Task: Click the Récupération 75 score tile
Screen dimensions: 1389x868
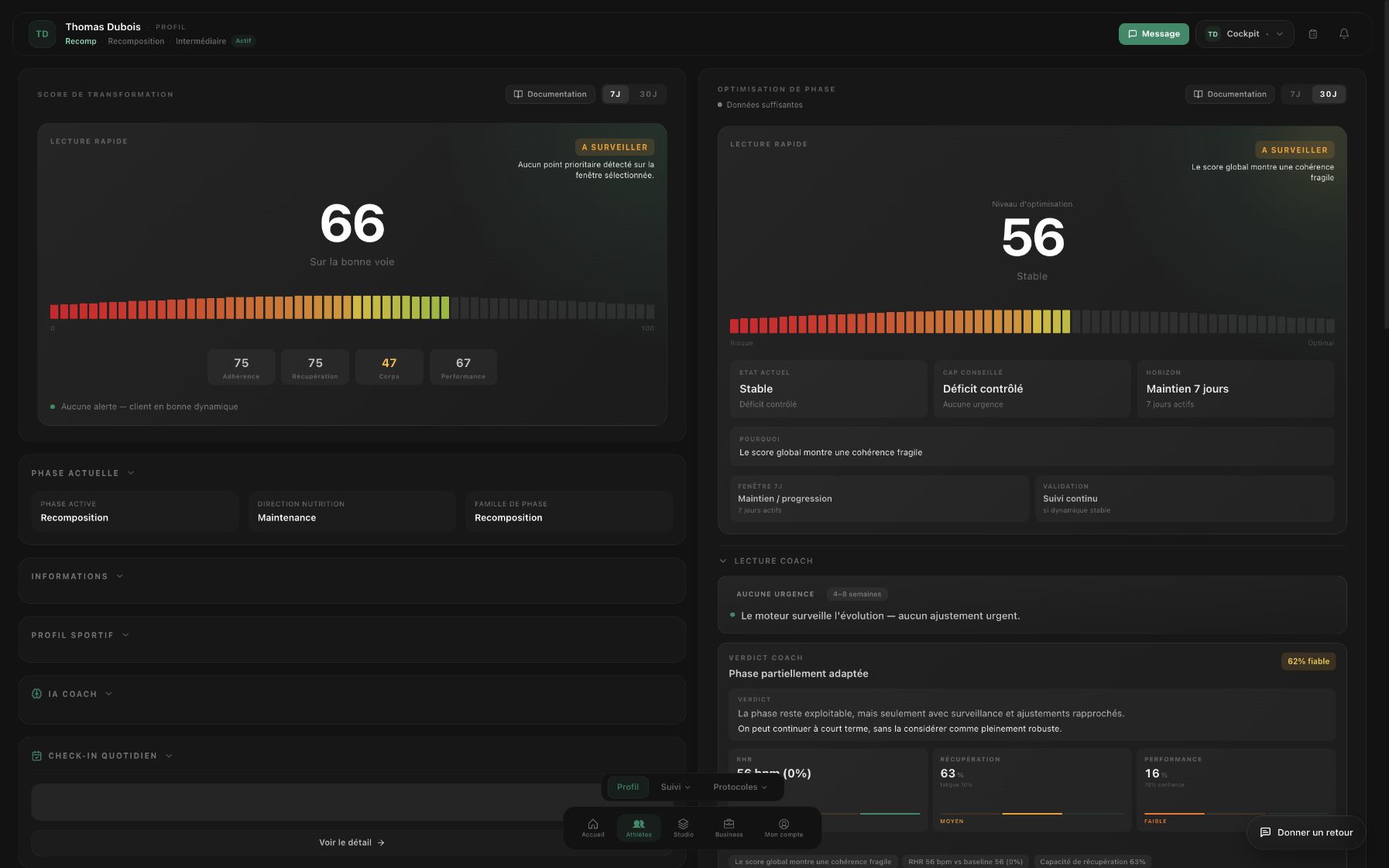Action: [x=315, y=367]
